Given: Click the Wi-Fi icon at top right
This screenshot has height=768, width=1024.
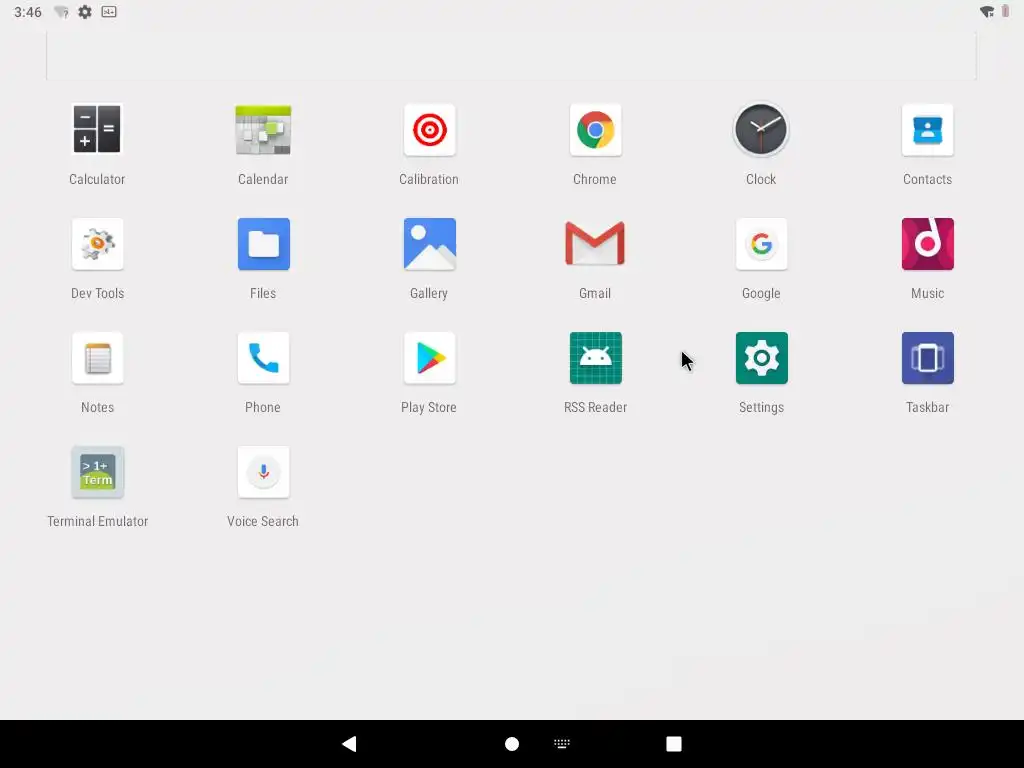Looking at the screenshot, I should [x=987, y=12].
